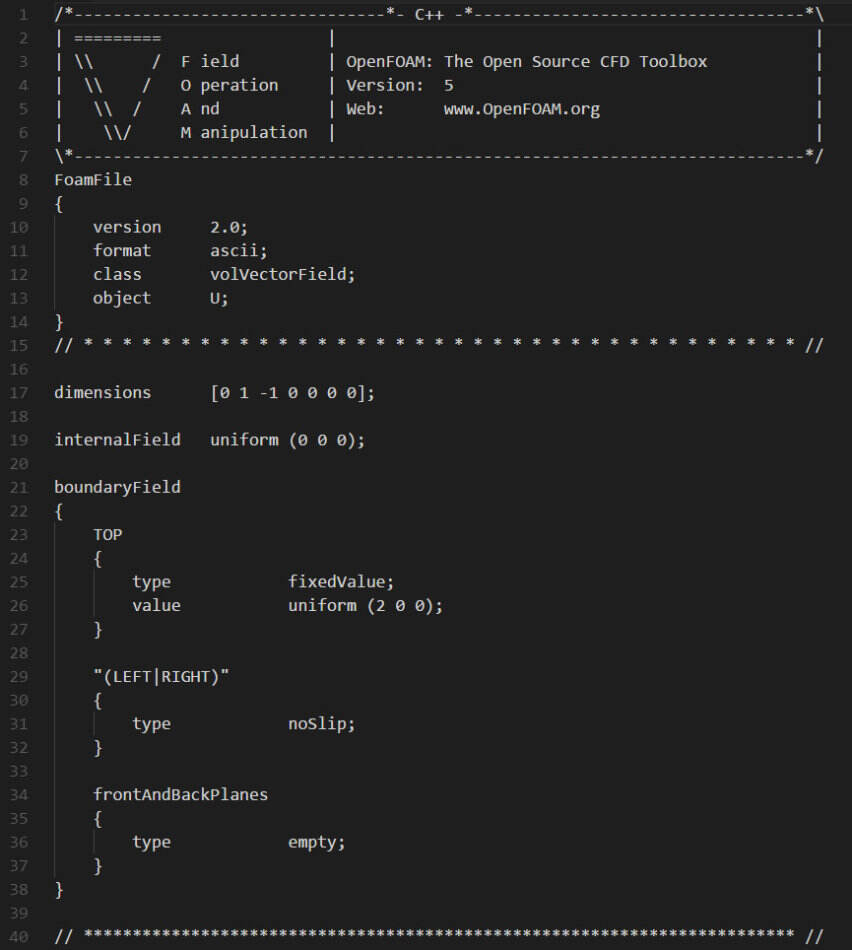This screenshot has width=852, height=950.
Task: Click the volVectorField class value
Action: [282, 274]
